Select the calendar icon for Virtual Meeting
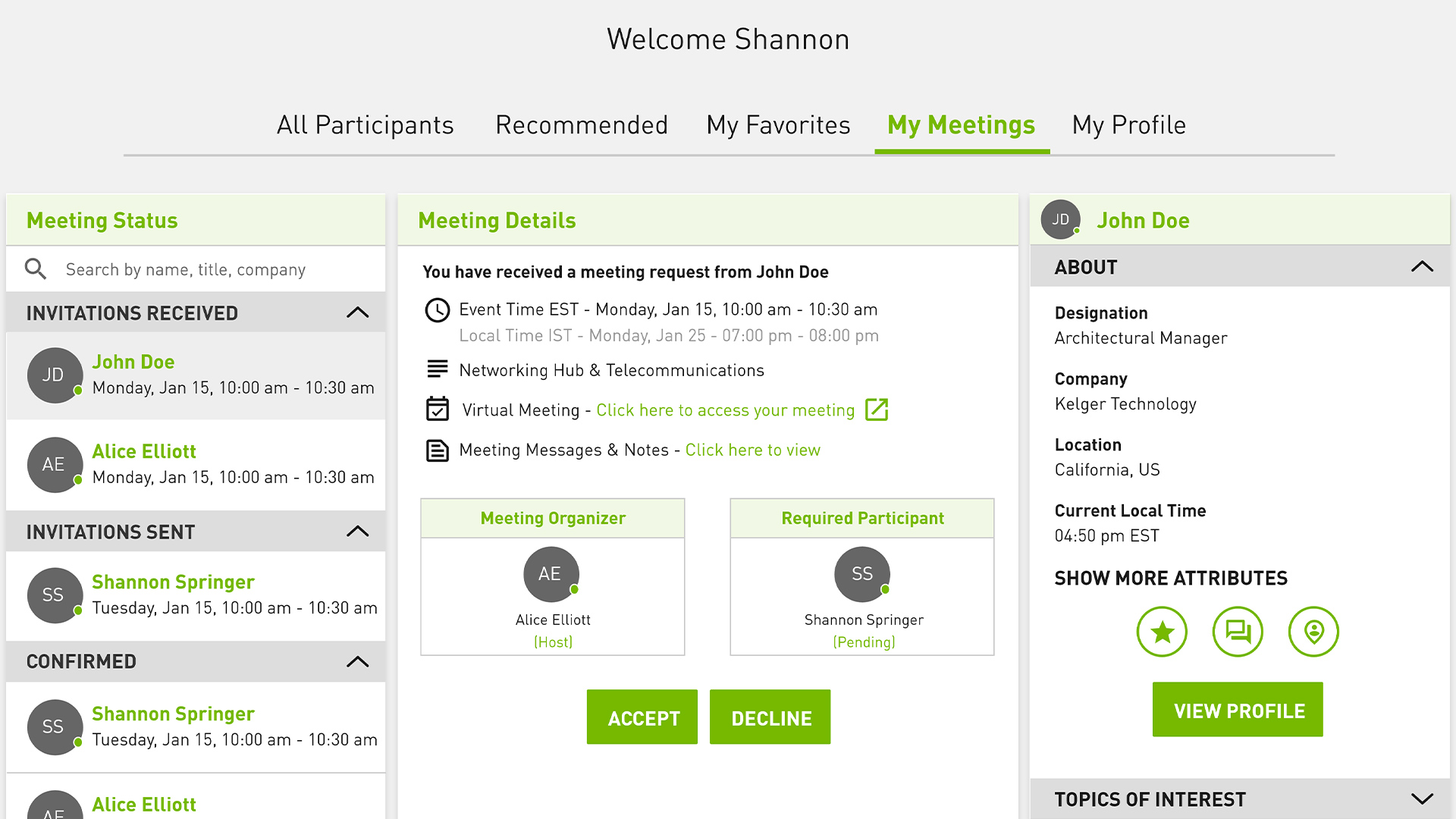1456x819 pixels. point(438,409)
